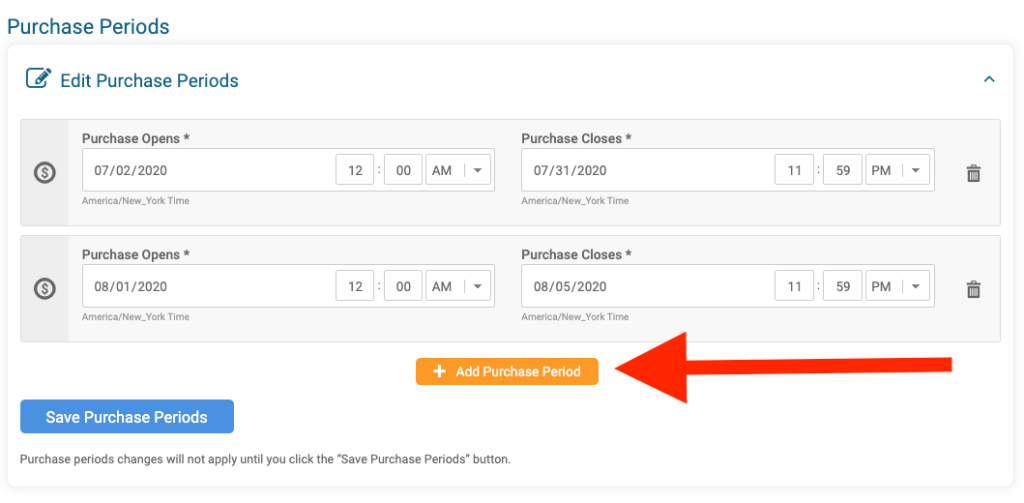Click the 08/05/2020 Purchase Closes date field
Image resolution: width=1024 pixels, height=503 pixels.
click(x=647, y=286)
